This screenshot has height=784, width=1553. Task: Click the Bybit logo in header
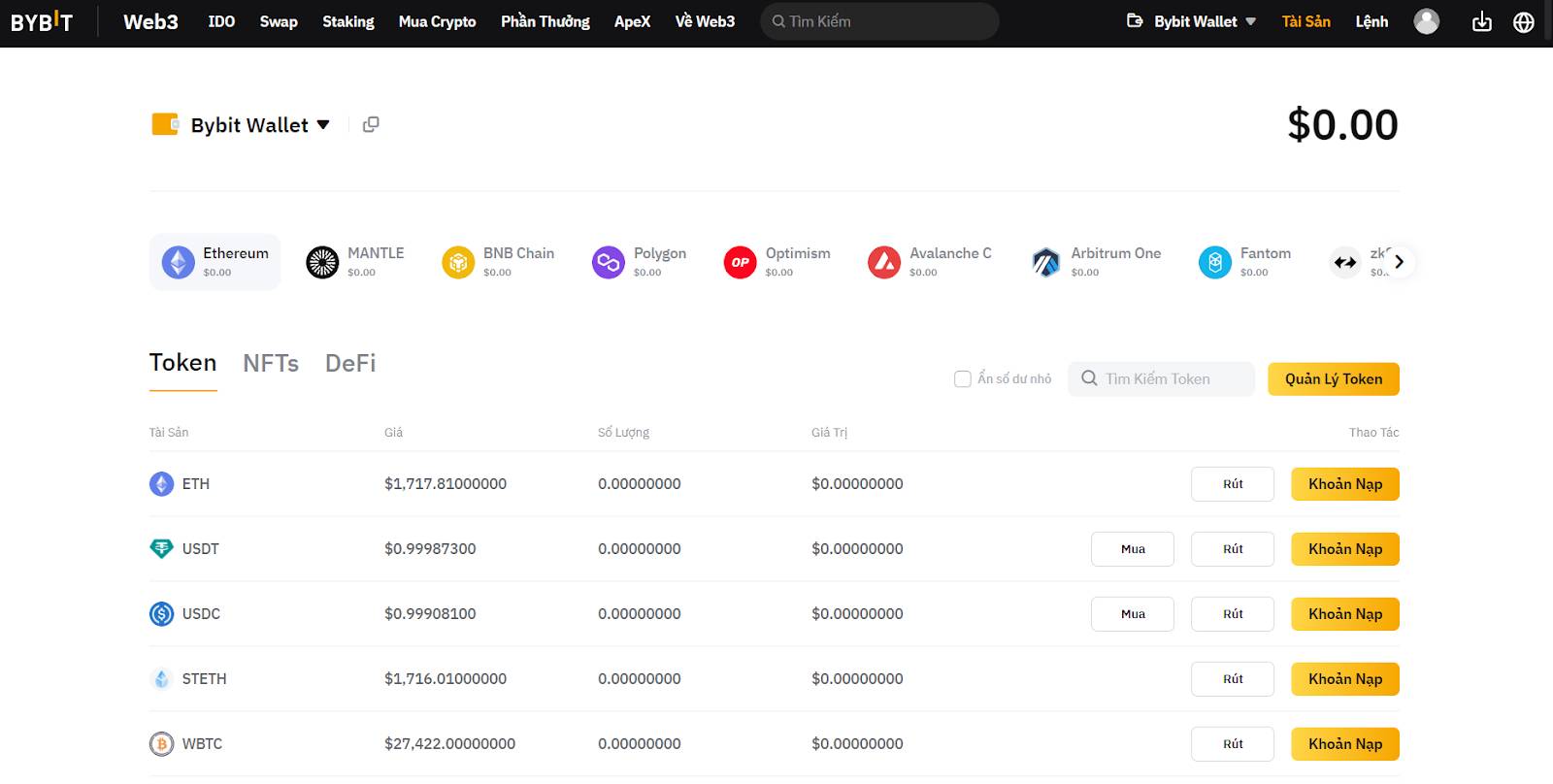click(x=42, y=21)
